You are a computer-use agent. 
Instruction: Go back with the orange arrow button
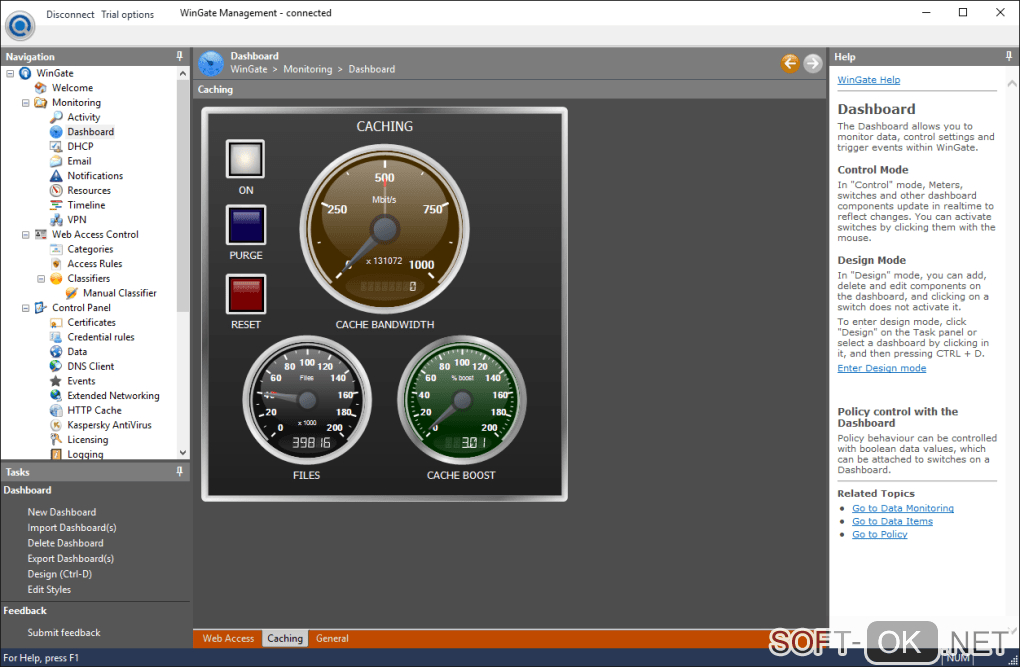(790, 63)
